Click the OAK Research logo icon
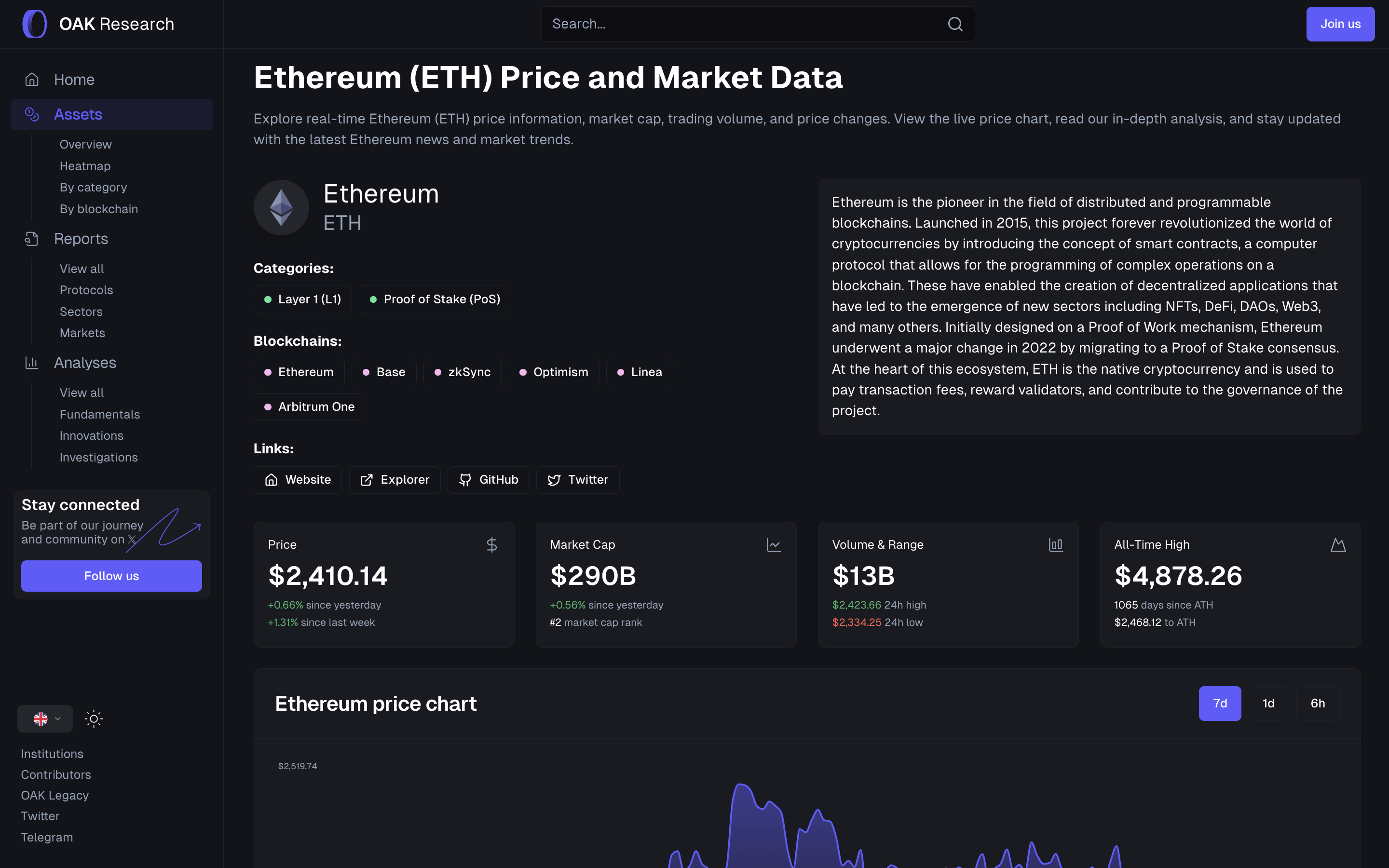Screen dimensions: 1389x868 click(x=34, y=24)
